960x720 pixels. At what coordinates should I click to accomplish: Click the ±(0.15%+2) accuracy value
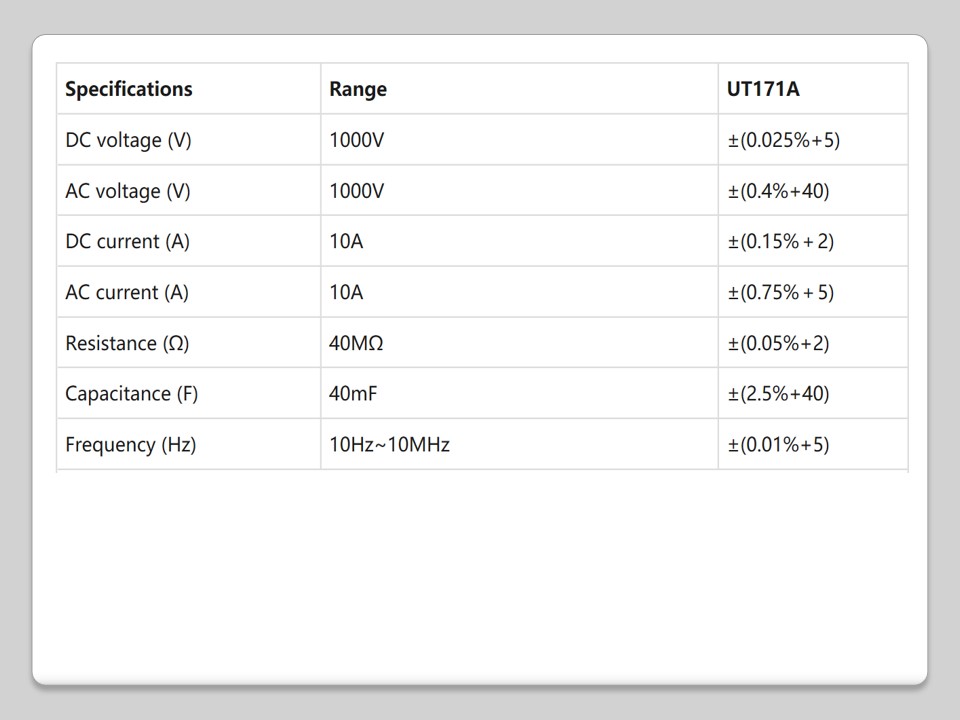click(780, 242)
